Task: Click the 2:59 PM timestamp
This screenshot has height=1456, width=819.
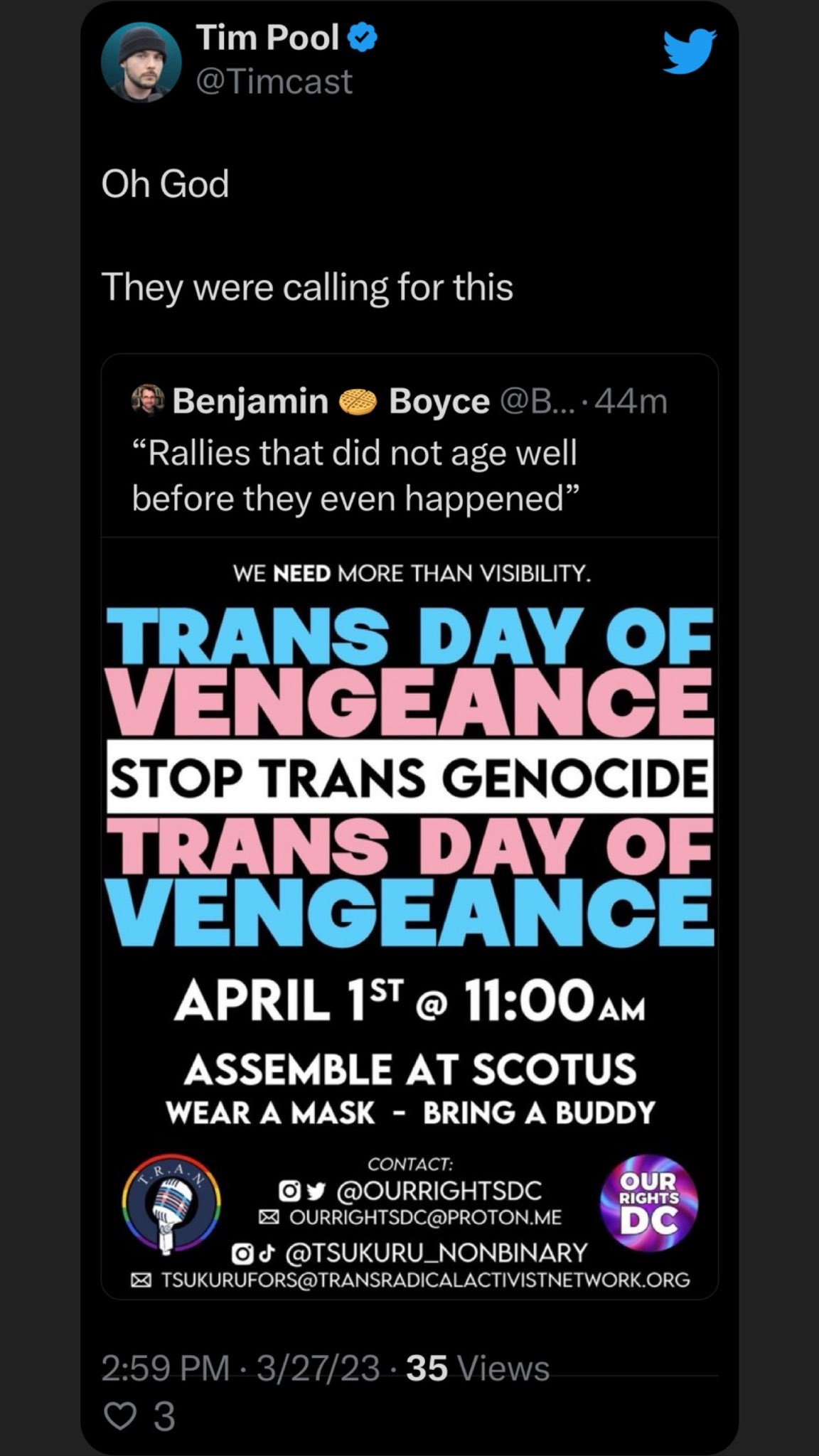Action: (x=166, y=1368)
